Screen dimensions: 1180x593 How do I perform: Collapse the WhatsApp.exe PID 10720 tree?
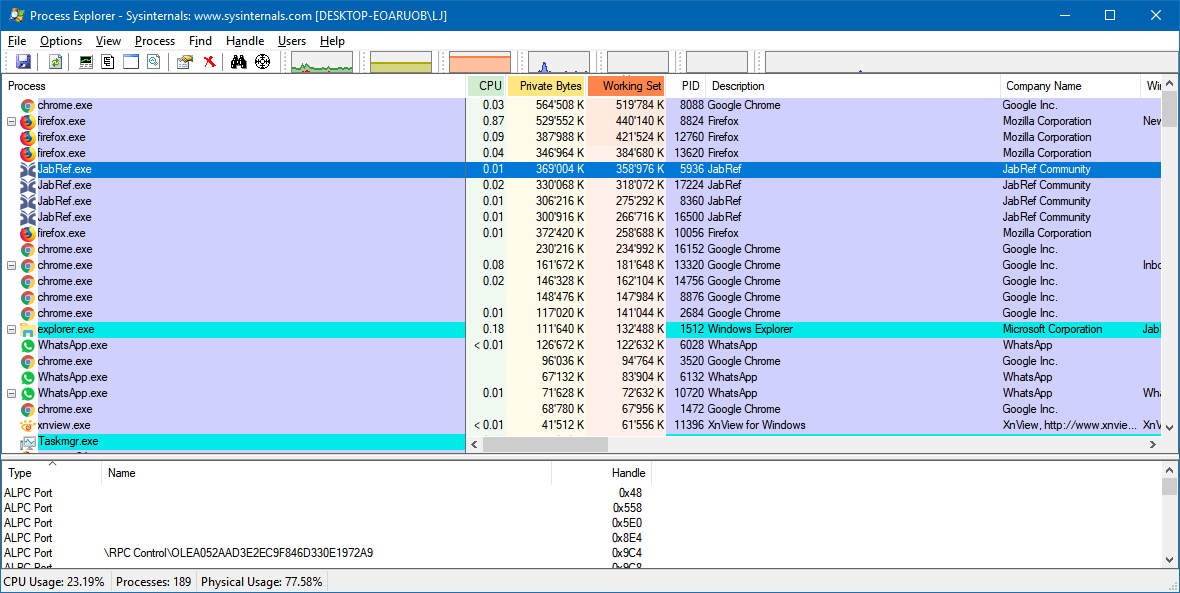coord(11,393)
